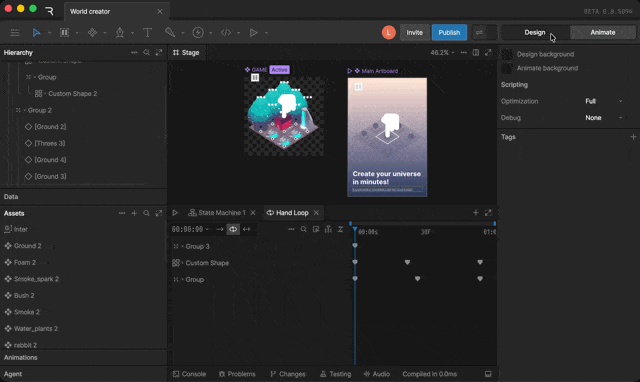
Task: Open the Pen tool options arrow
Action: [x=132, y=33]
